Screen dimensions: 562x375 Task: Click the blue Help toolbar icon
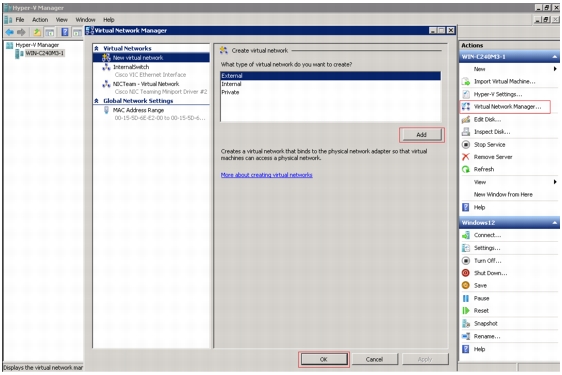(x=65, y=32)
